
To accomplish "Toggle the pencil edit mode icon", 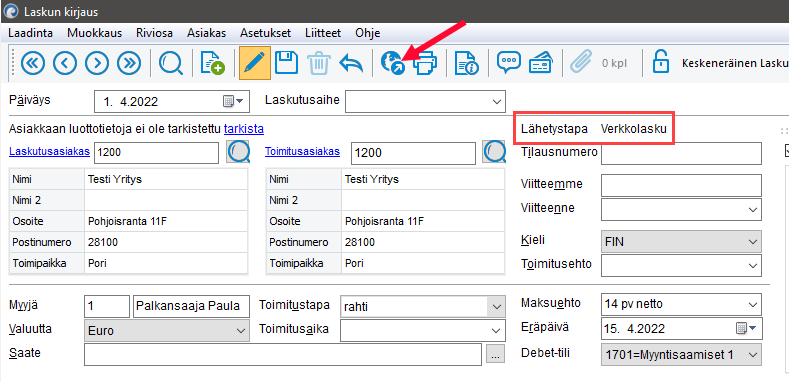I will 255,63.
